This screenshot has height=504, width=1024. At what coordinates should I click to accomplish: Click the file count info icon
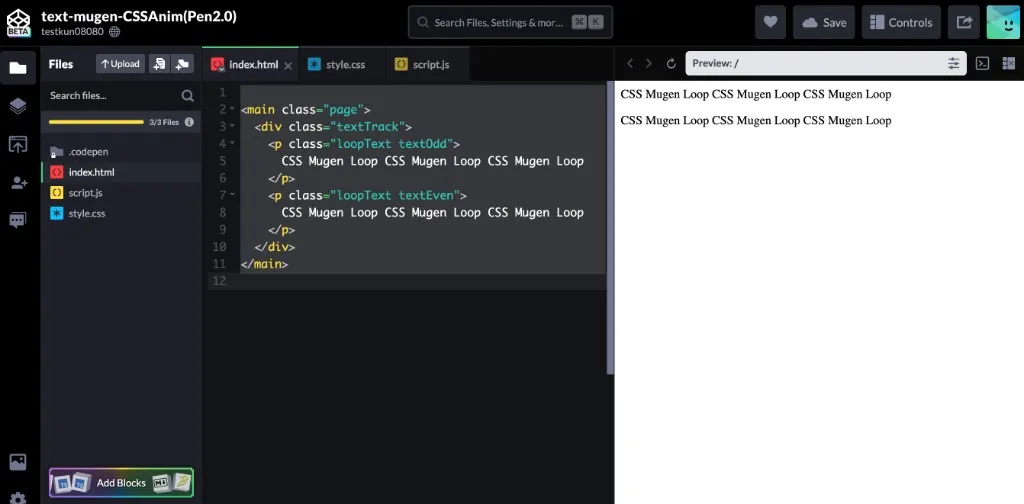pyautogui.click(x=189, y=121)
